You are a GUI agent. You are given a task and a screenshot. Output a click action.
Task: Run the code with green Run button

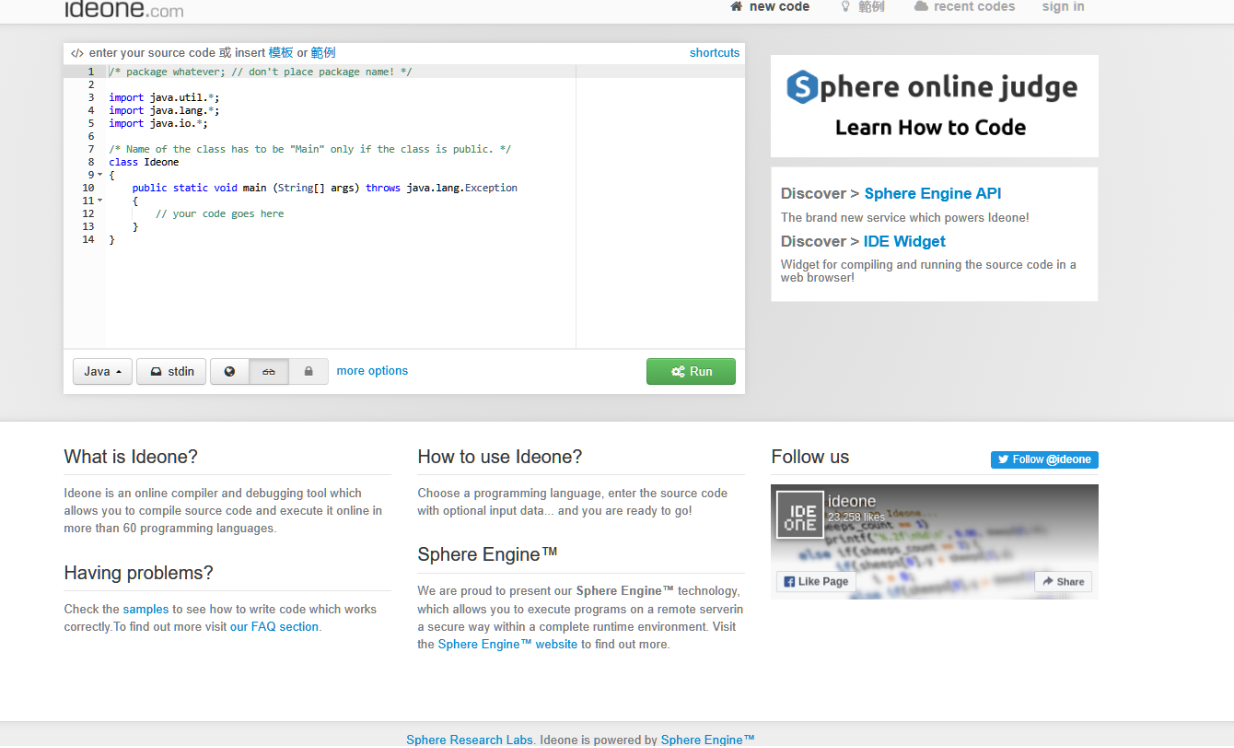(690, 372)
